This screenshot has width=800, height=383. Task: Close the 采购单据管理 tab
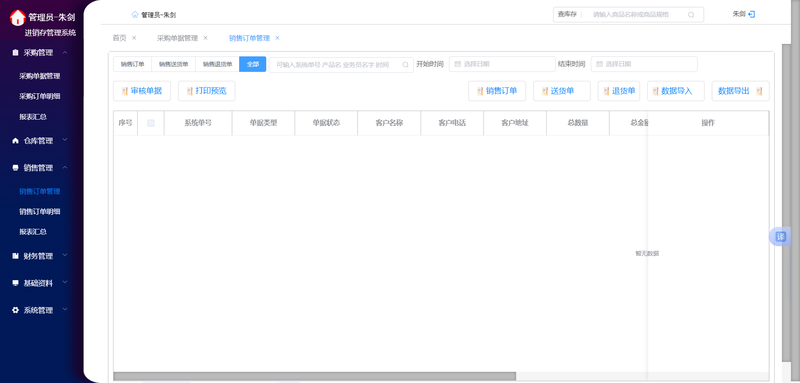point(205,38)
